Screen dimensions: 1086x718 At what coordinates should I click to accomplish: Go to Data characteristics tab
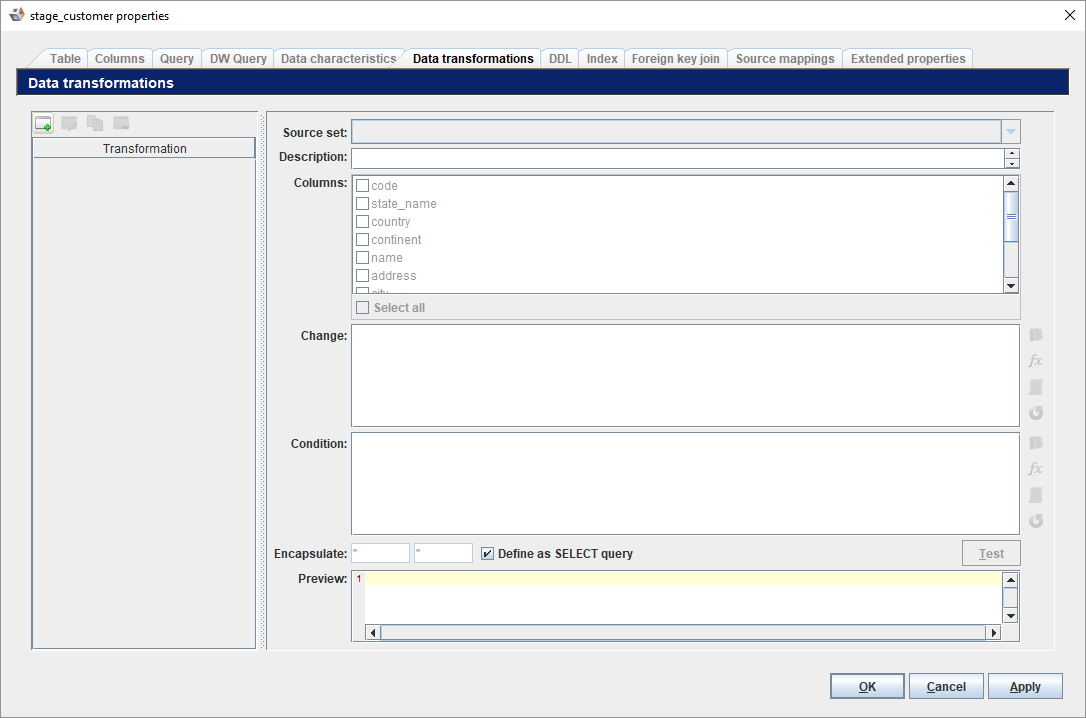[339, 59]
